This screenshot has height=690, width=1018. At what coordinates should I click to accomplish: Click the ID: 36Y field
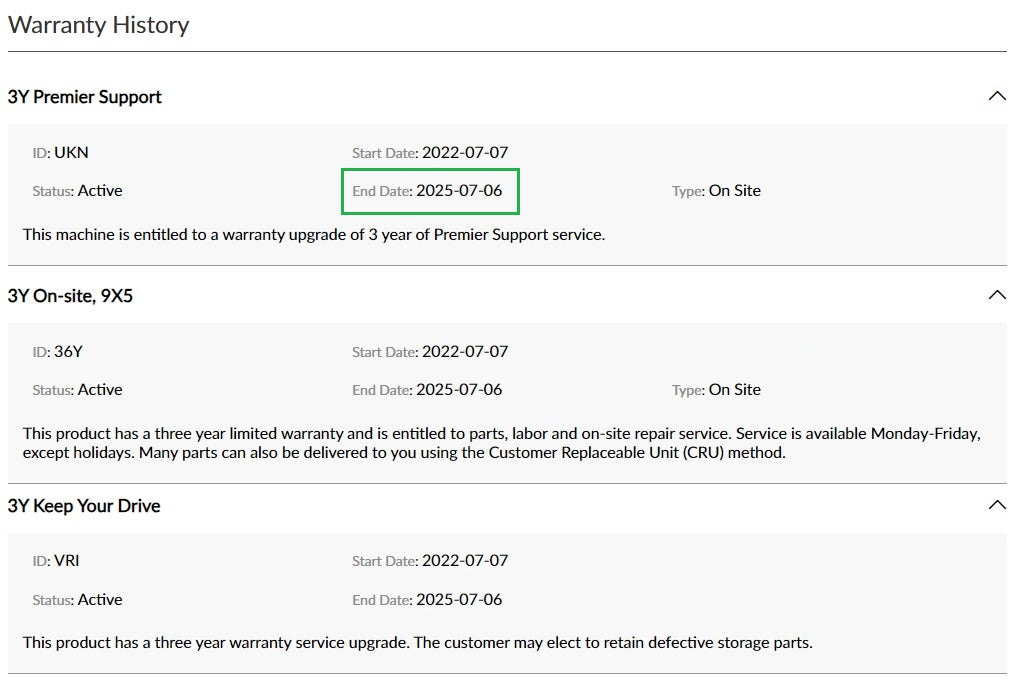pyautogui.click(x=58, y=352)
